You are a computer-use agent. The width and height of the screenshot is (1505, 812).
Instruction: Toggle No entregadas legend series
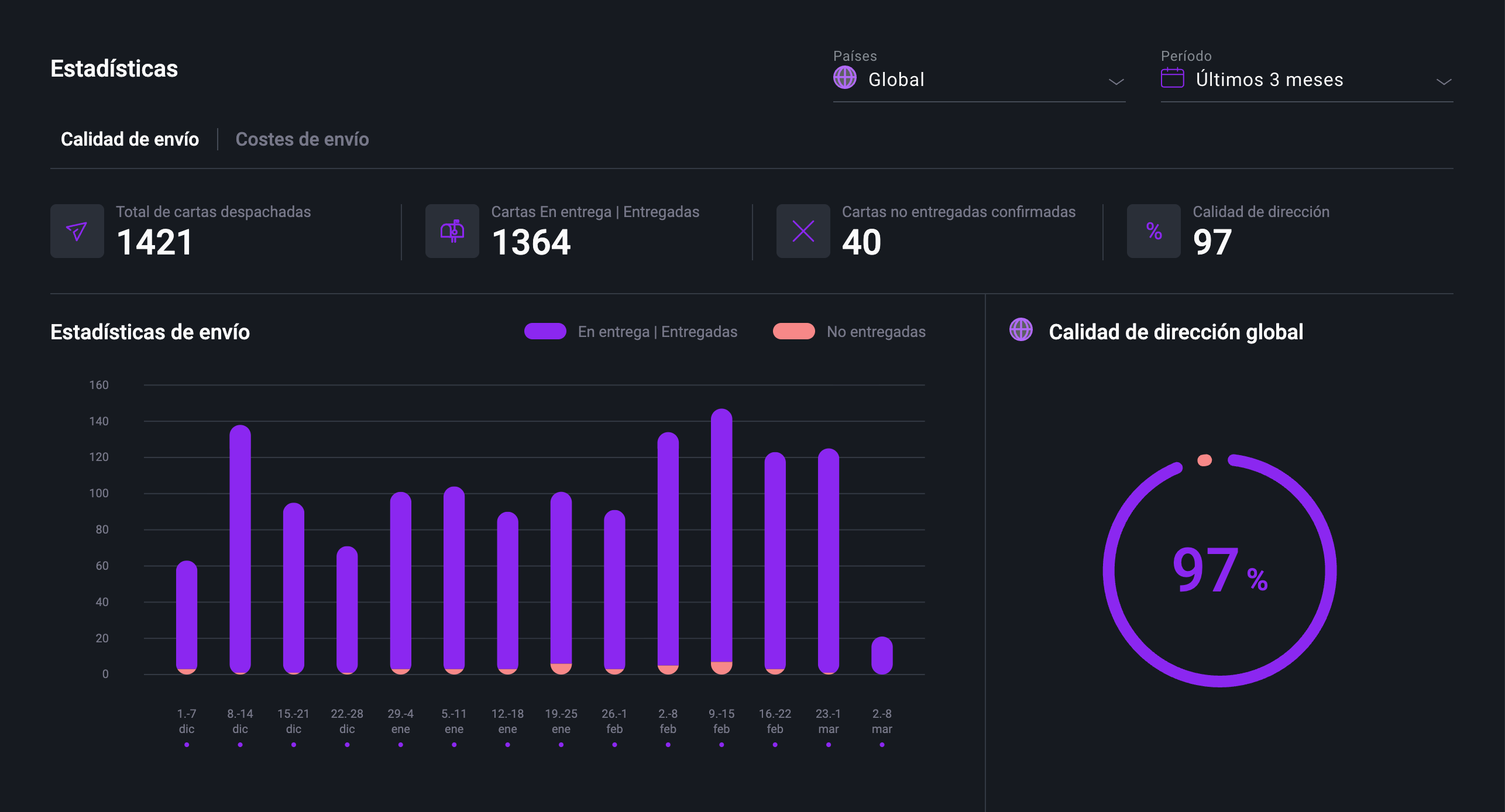[x=875, y=332]
